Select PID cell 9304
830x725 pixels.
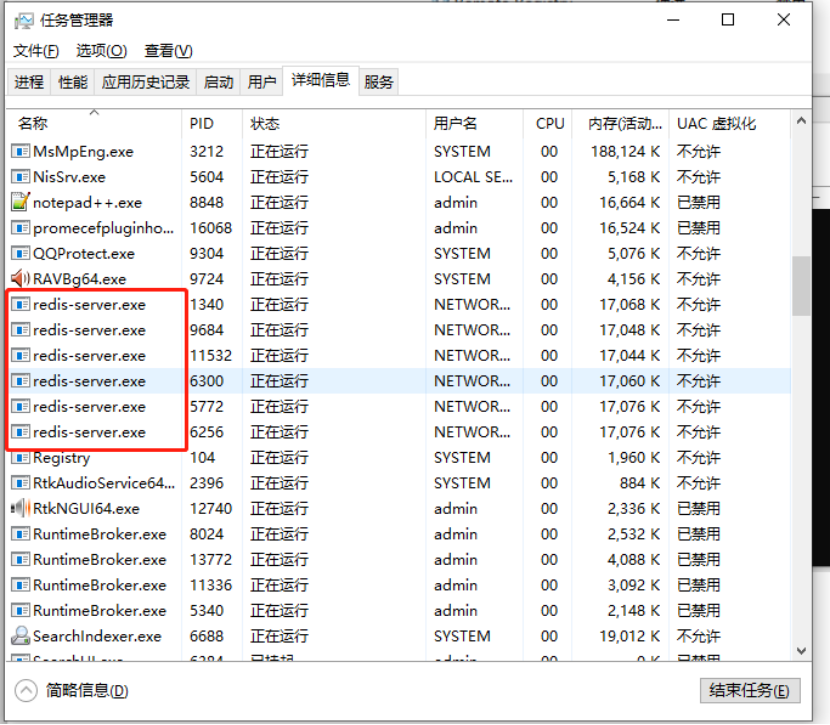coord(206,253)
